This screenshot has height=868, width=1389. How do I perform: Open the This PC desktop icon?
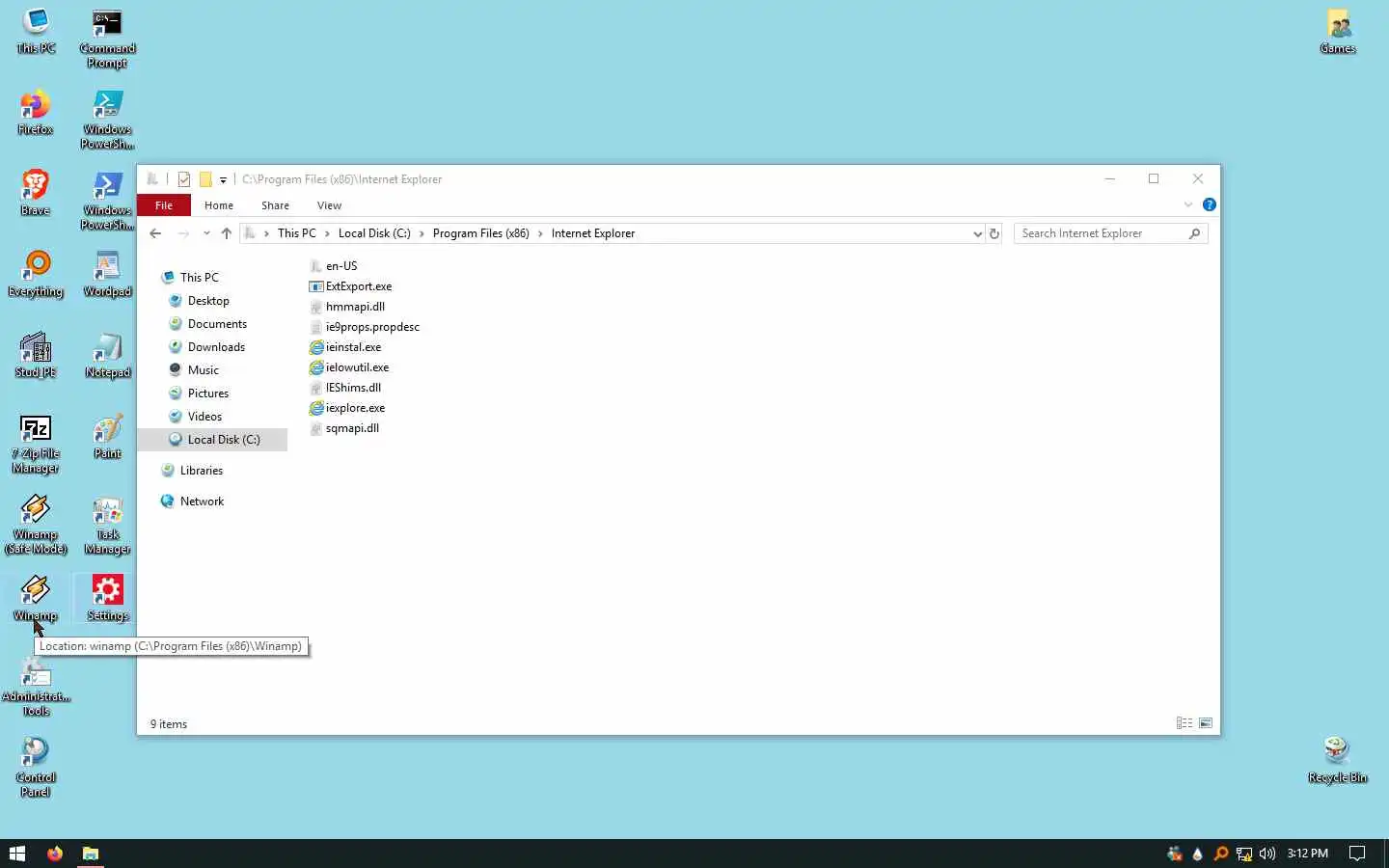36,31
